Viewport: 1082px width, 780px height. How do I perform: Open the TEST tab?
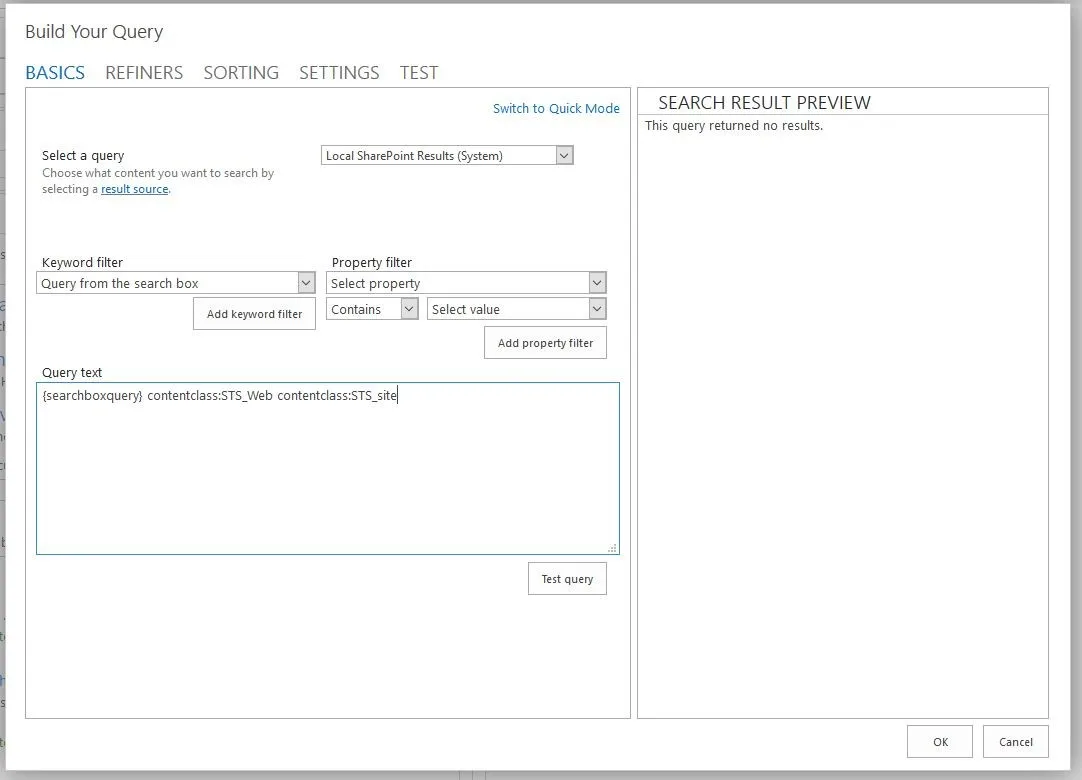tap(419, 73)
